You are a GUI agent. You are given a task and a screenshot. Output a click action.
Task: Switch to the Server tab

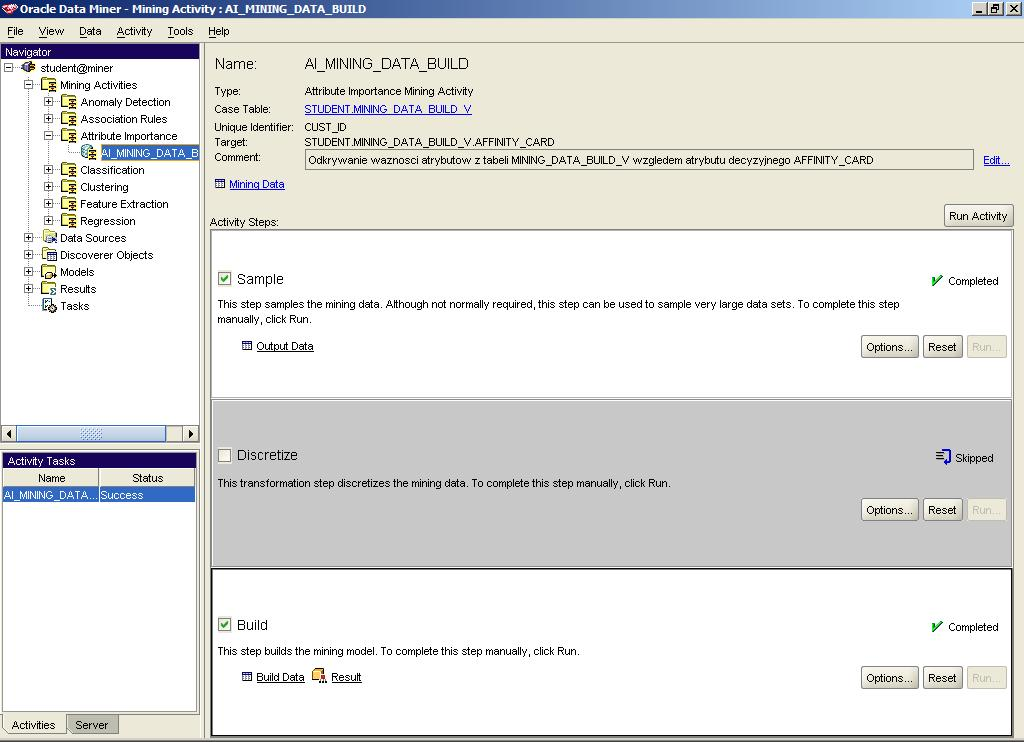point(91,724)
